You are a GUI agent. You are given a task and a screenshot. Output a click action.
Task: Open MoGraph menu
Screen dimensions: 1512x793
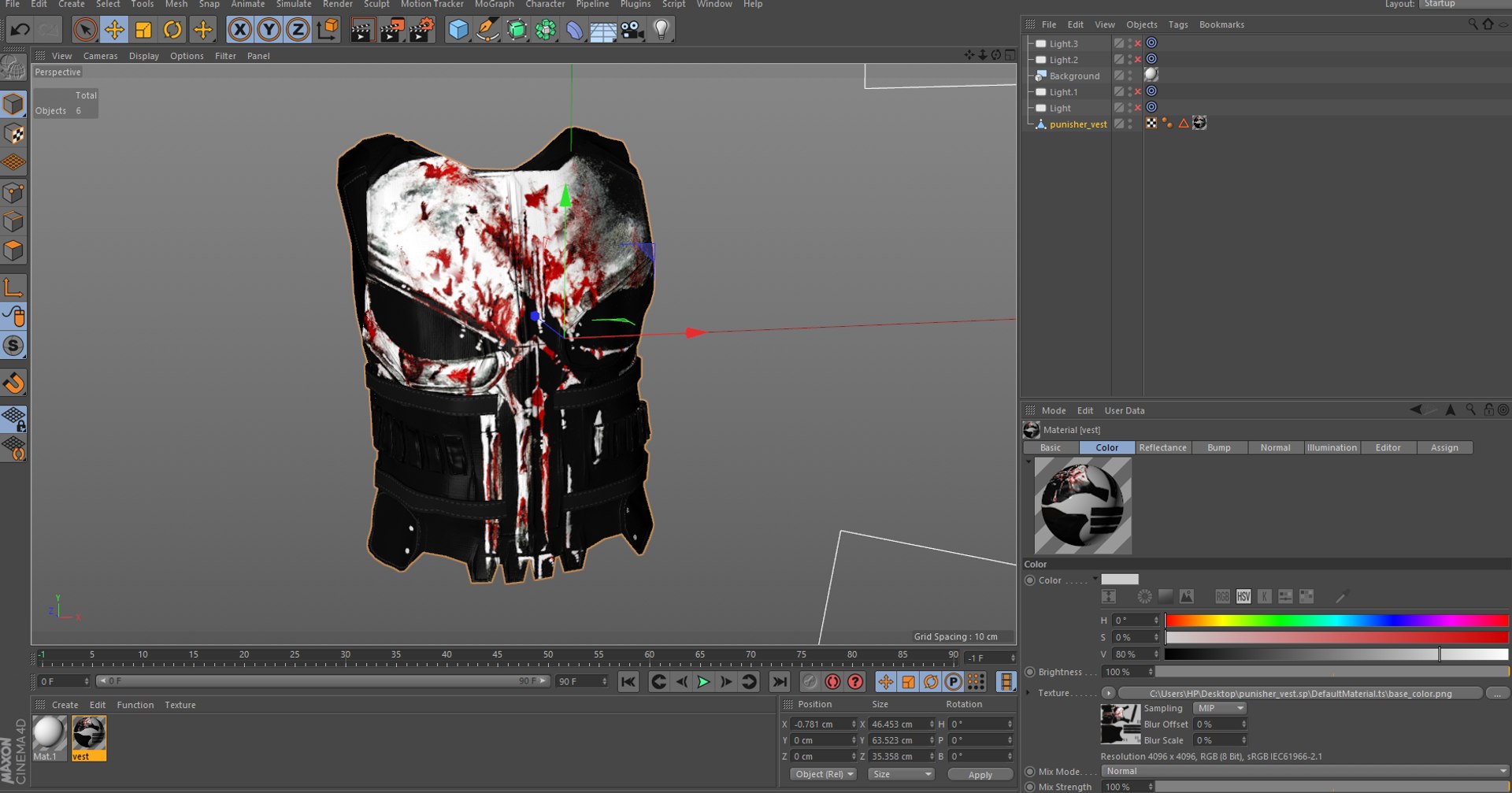pos(494,4)
